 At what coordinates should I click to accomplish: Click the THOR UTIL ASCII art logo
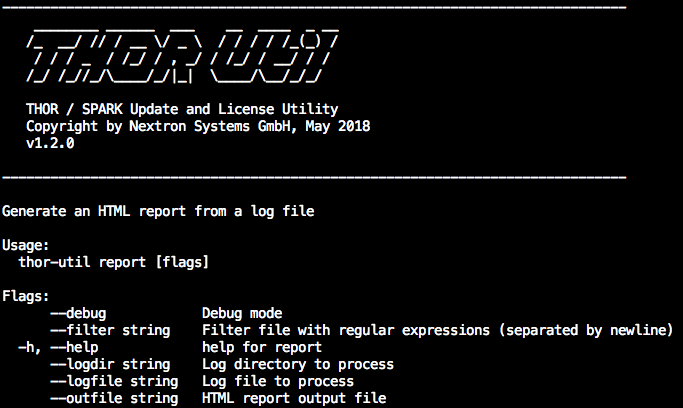click(180, 57)
